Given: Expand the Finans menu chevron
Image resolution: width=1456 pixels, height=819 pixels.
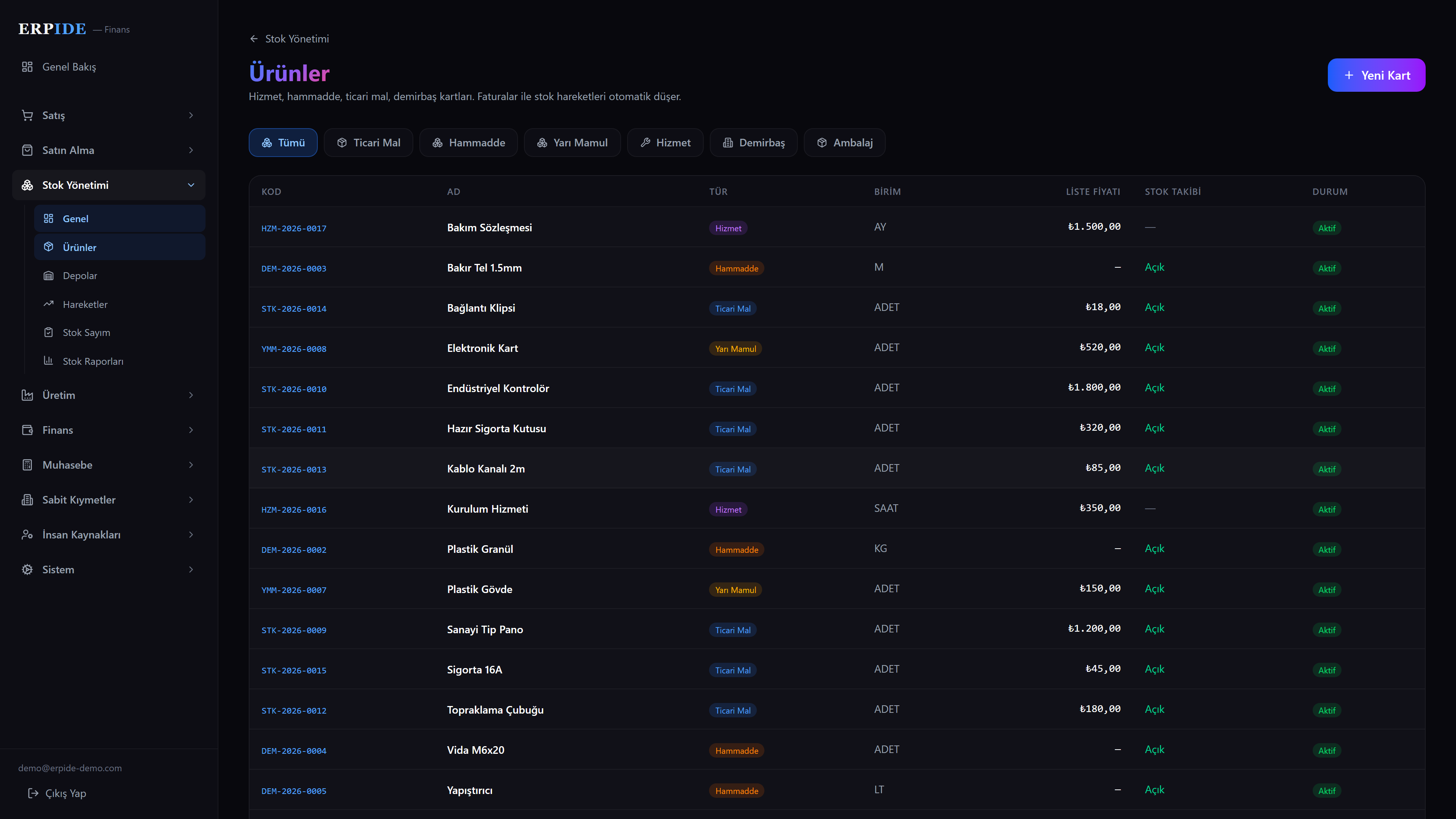Looking at the screenshot, I should (x=191, y=430).
